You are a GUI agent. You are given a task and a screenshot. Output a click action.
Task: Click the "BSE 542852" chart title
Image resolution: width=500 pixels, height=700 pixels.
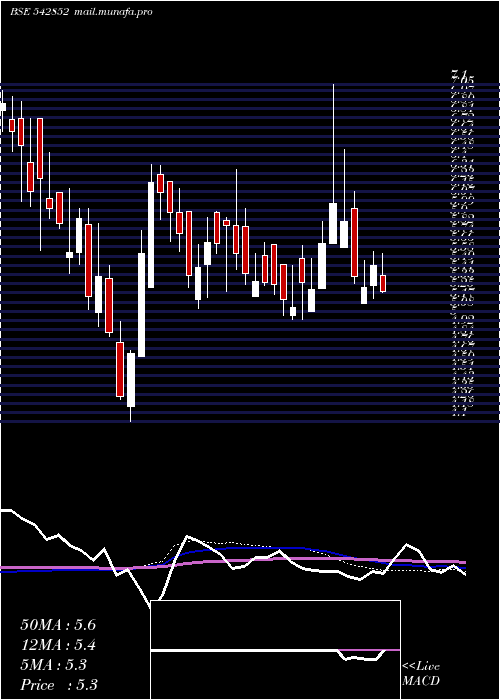pyautogui.click(x=39, y=12)
